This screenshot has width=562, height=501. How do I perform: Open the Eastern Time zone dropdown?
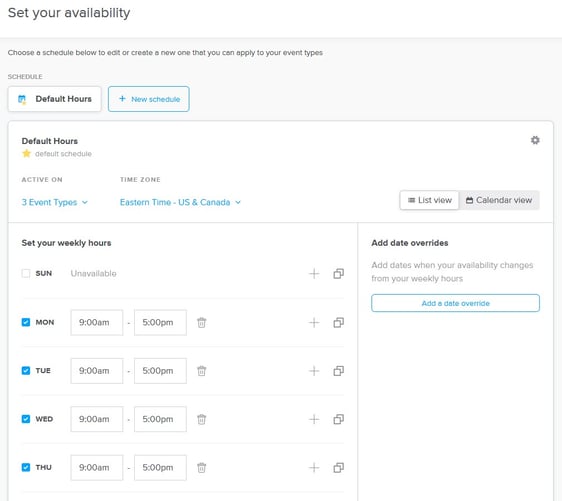point(180,202)
